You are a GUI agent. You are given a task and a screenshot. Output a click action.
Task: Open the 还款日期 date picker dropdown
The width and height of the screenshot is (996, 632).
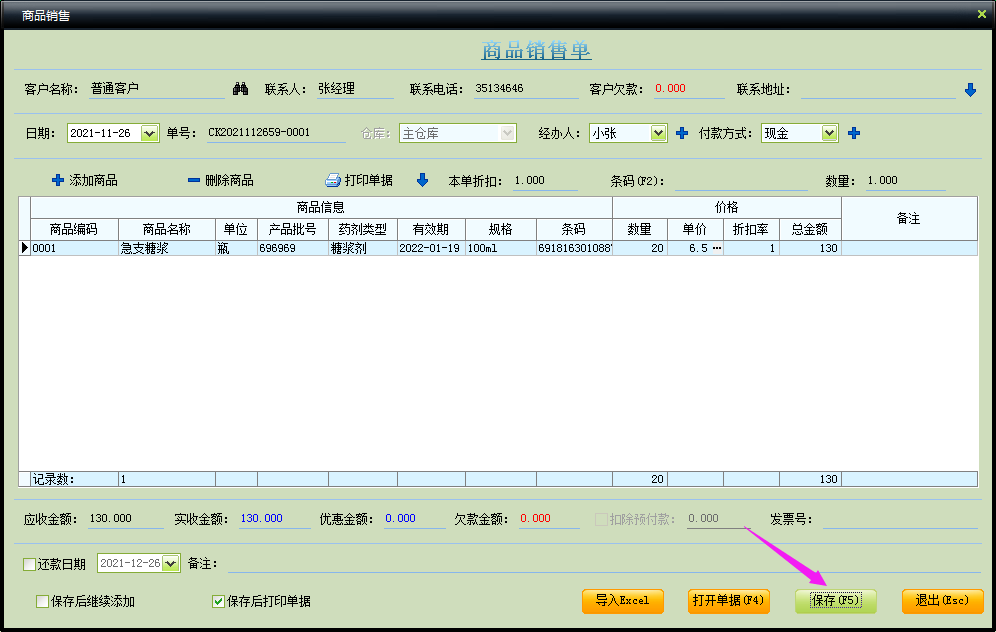tap(170, 563)
